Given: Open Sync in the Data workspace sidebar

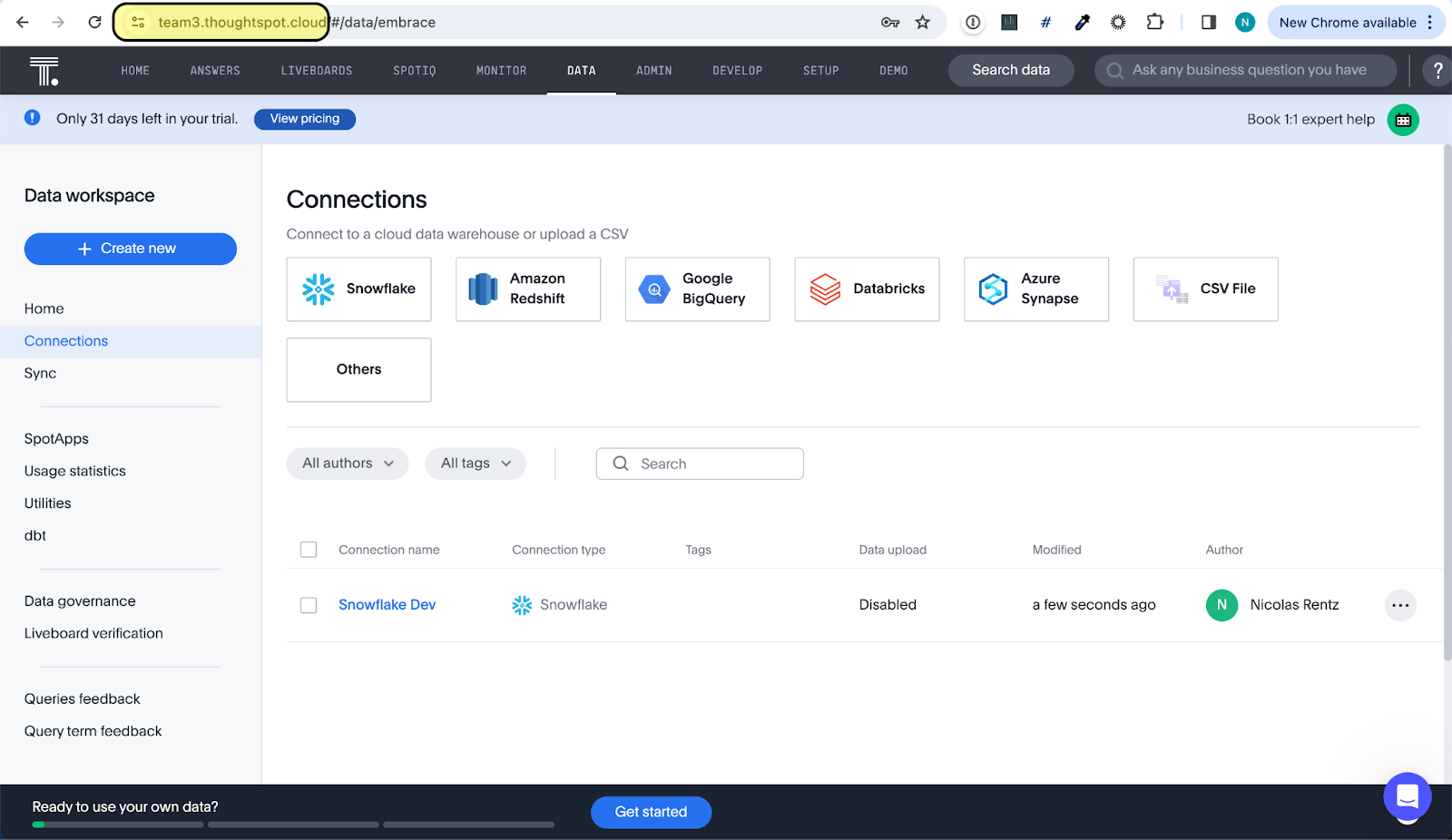Looking at the screenshot, I should pos(40,374).
